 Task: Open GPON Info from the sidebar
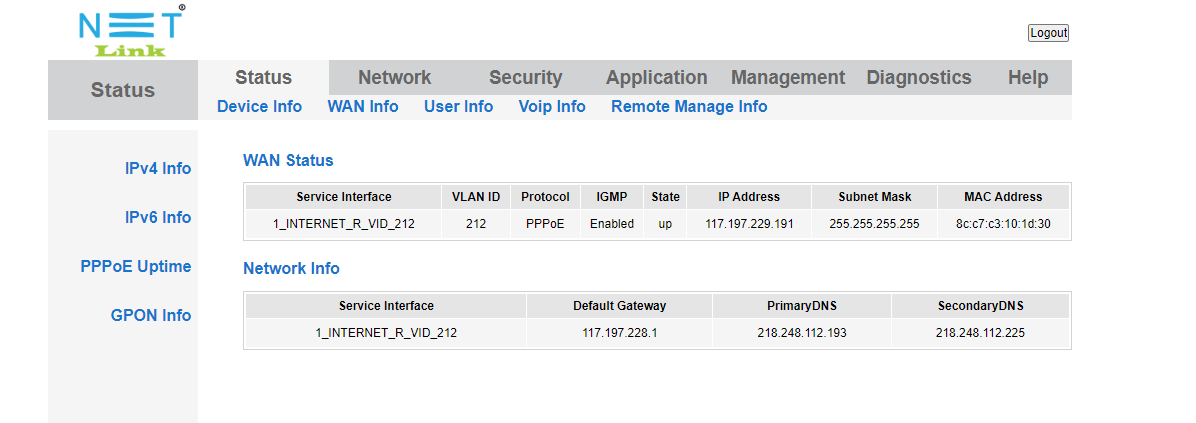[x=150, y=315]
